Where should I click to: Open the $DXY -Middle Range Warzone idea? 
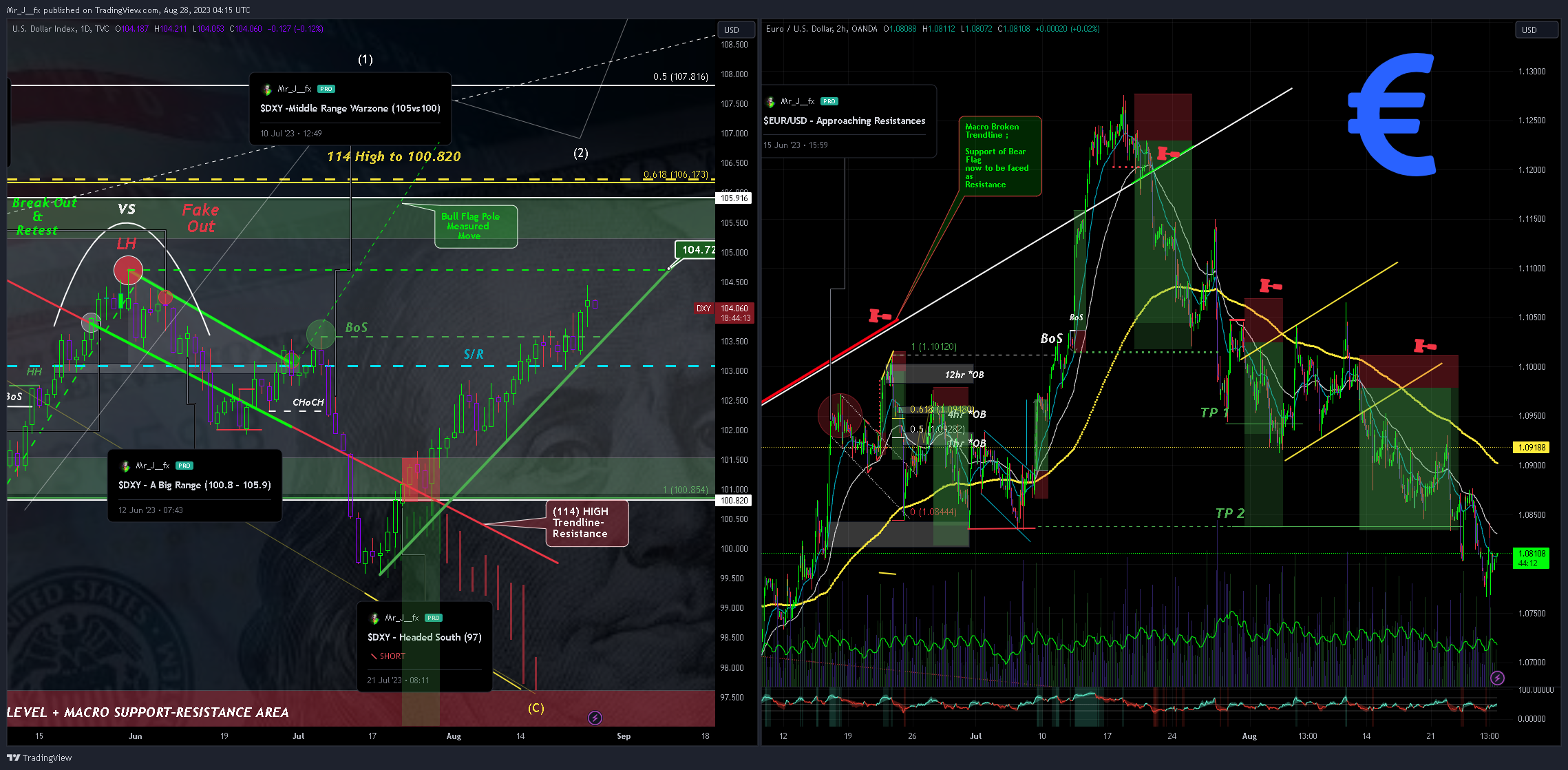click(350, 108)
